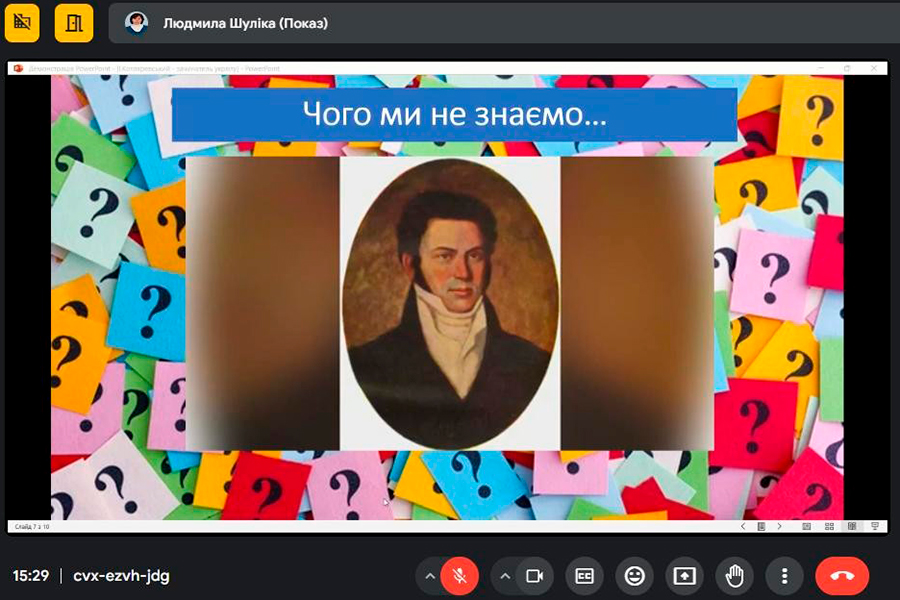Click the slide menu icon between the arrows
The width and height of the screenshot is (900, 600).
761,526
